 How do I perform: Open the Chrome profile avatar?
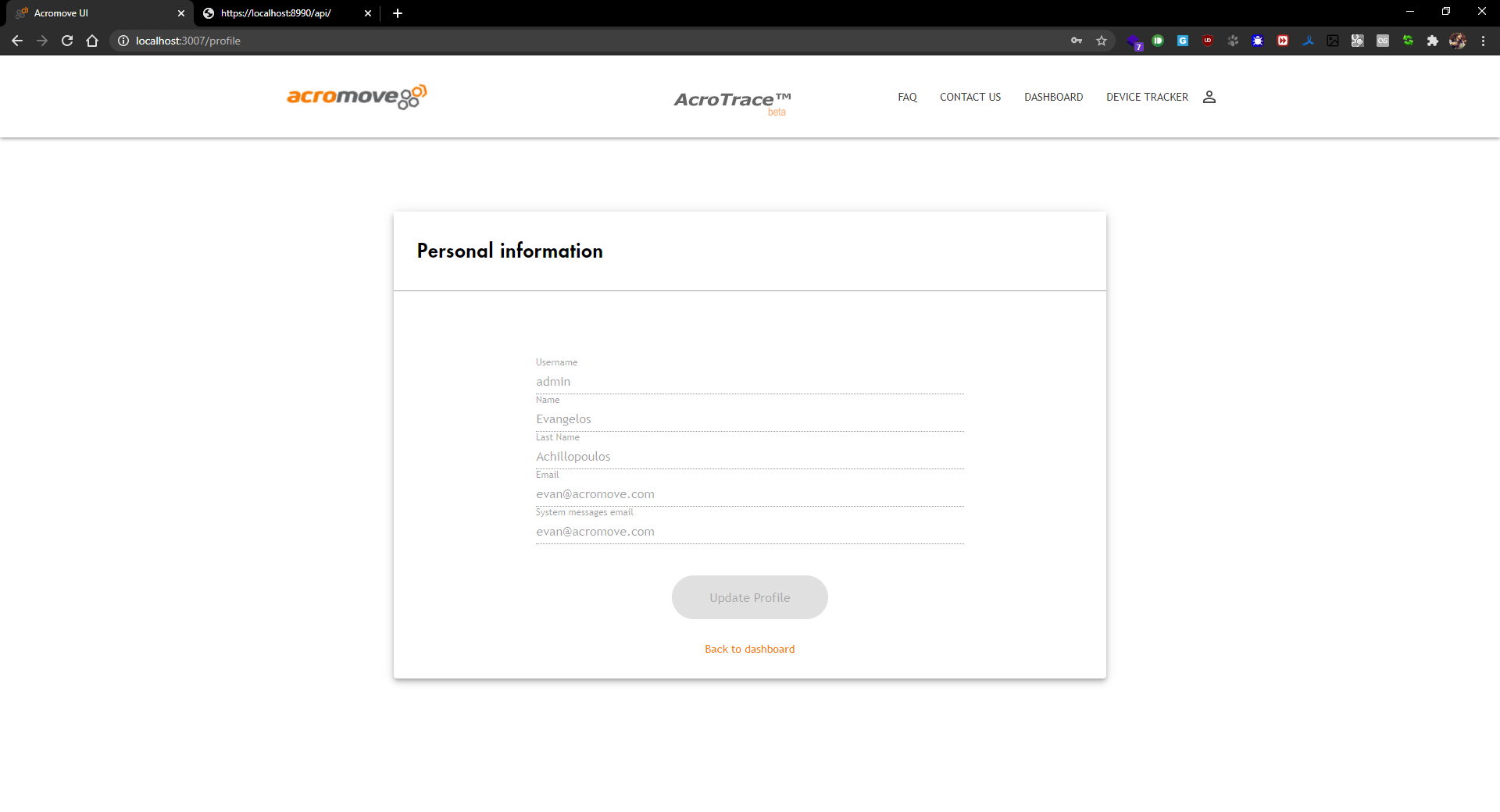[x=1458, y=41]
